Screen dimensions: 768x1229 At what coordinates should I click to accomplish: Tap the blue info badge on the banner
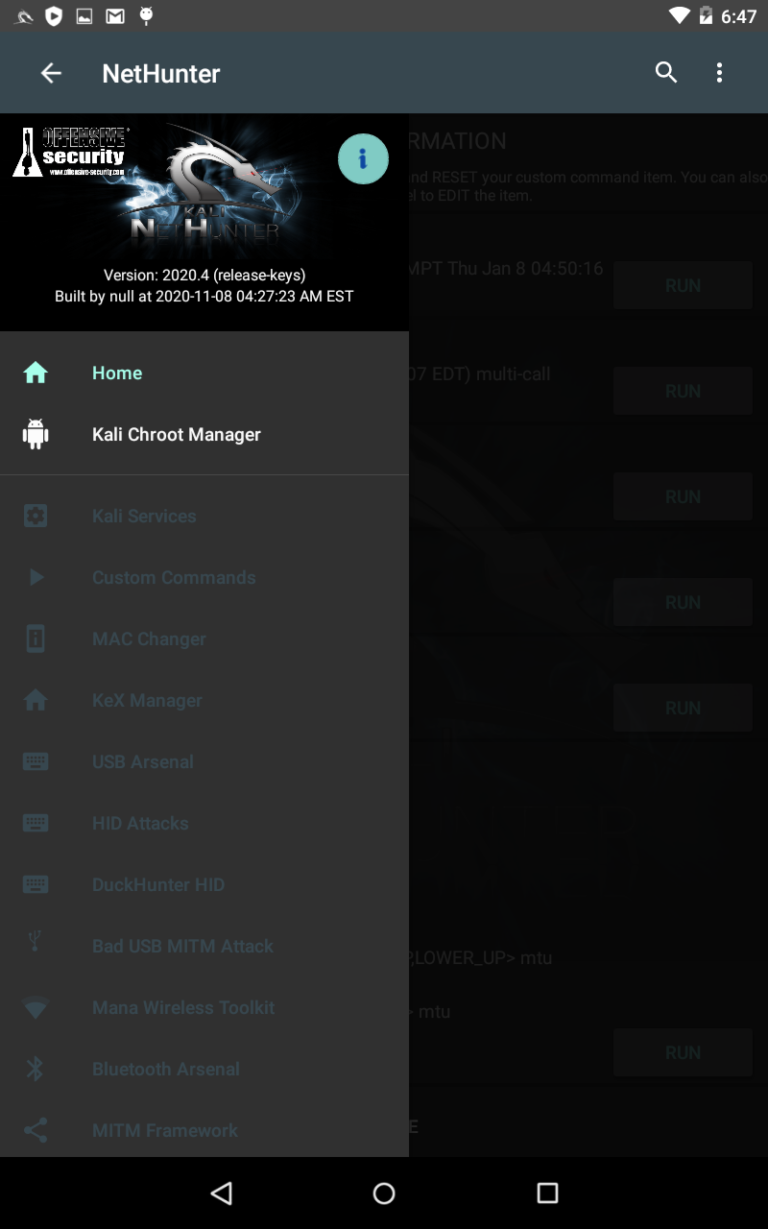tap(364, 159)
